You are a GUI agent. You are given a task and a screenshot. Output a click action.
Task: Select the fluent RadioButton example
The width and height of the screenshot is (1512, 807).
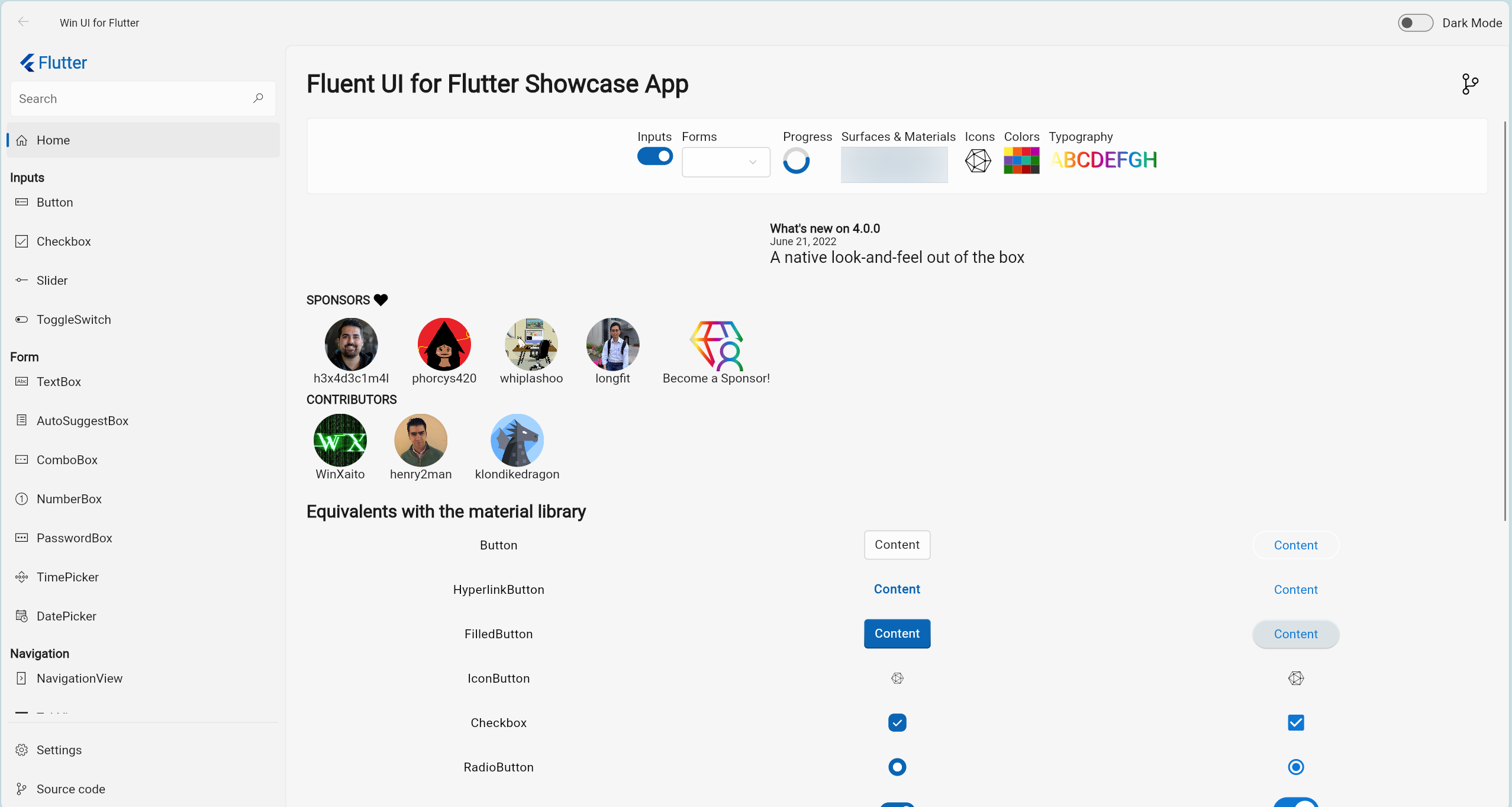897,767
